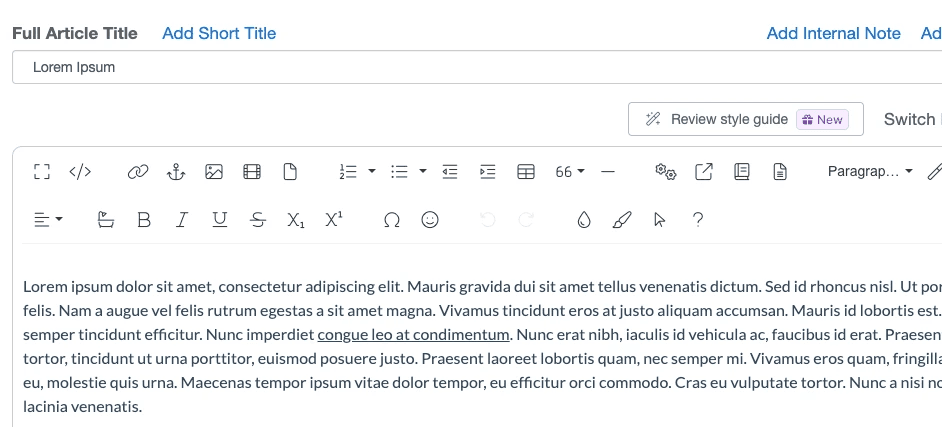Click the undo arrow
The image size is (942, 427).
pyautogui.click(x=487, y=220)
